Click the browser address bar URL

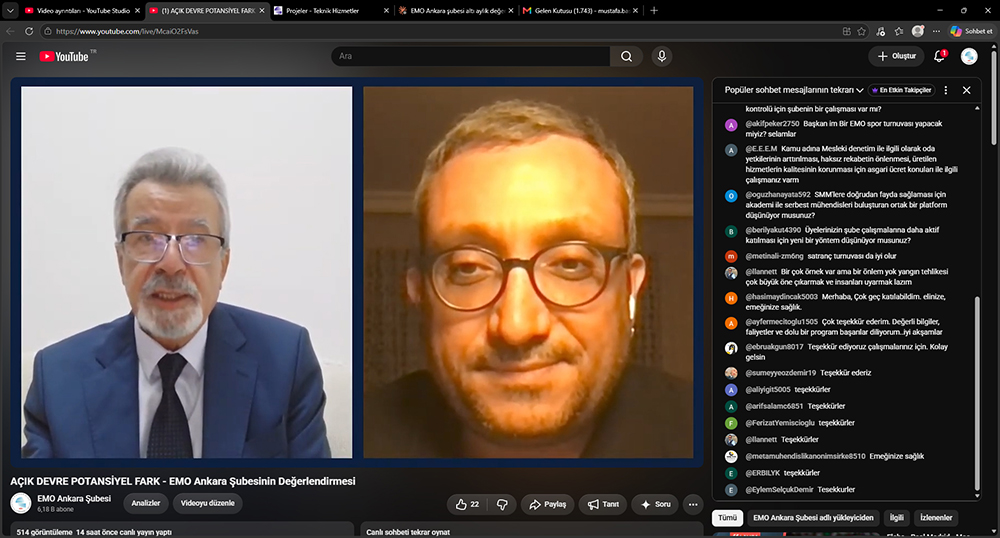click(x=127, y=31)
